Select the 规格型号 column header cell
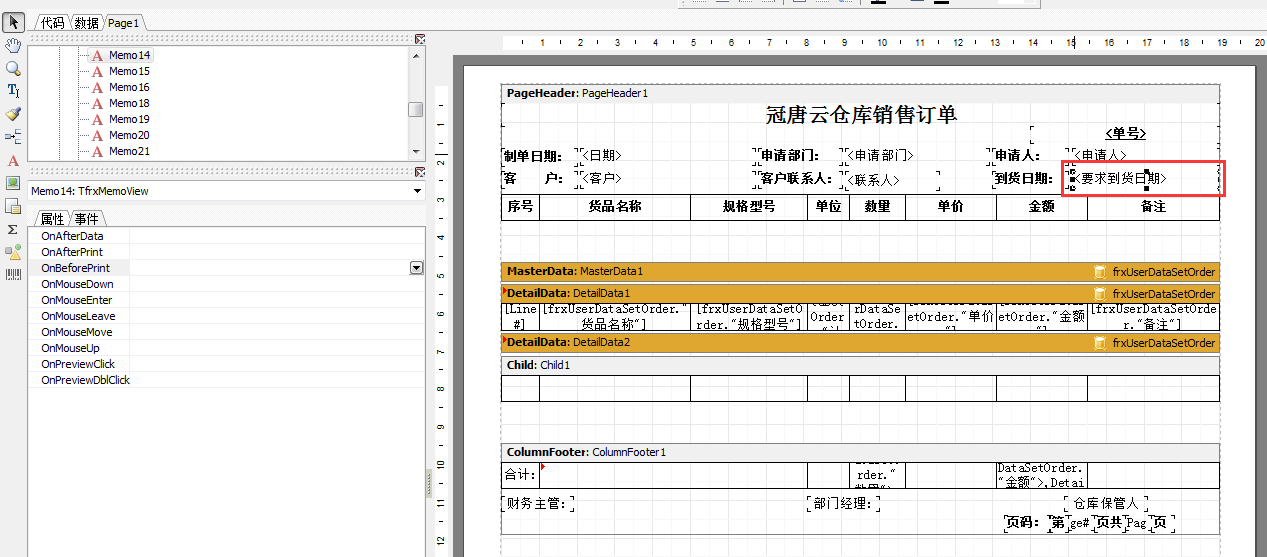The width and height of the screenshot is (1267, 557). coord(749,207)
